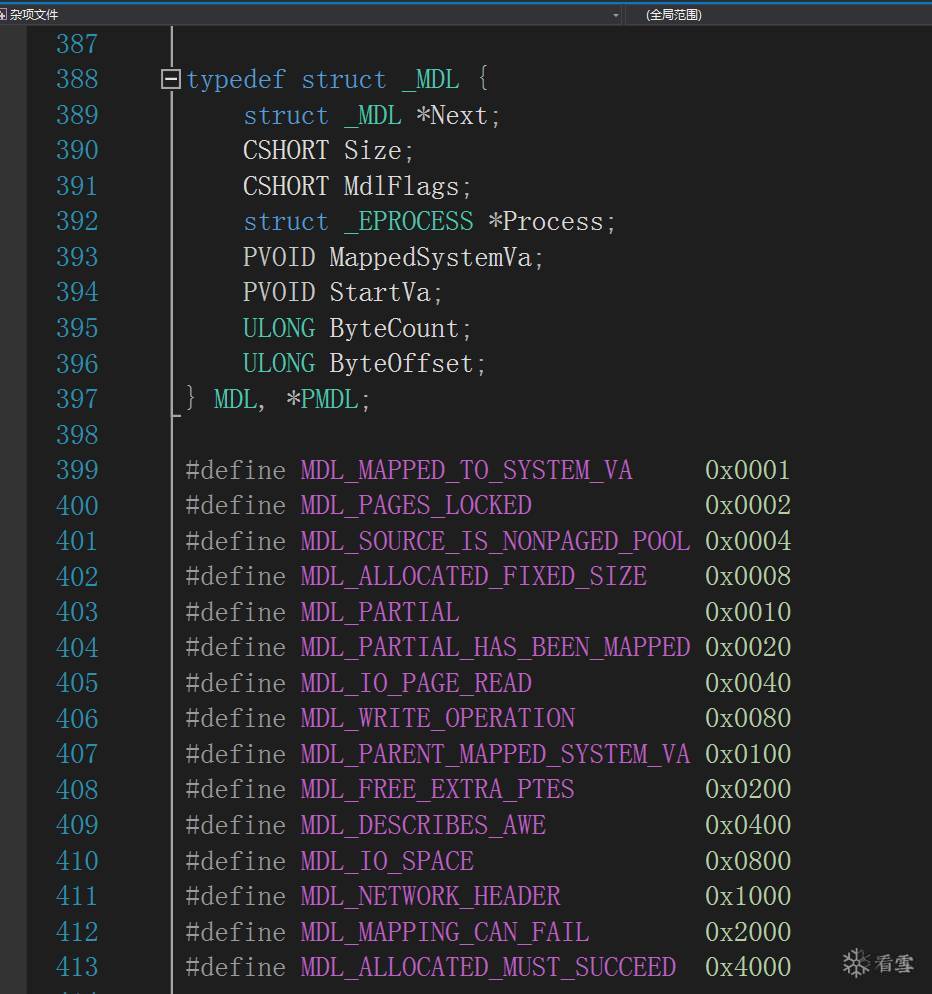Click line number 413
This screenshot has height=994, width=932.
pyautogui.click(x=77, y=967)
